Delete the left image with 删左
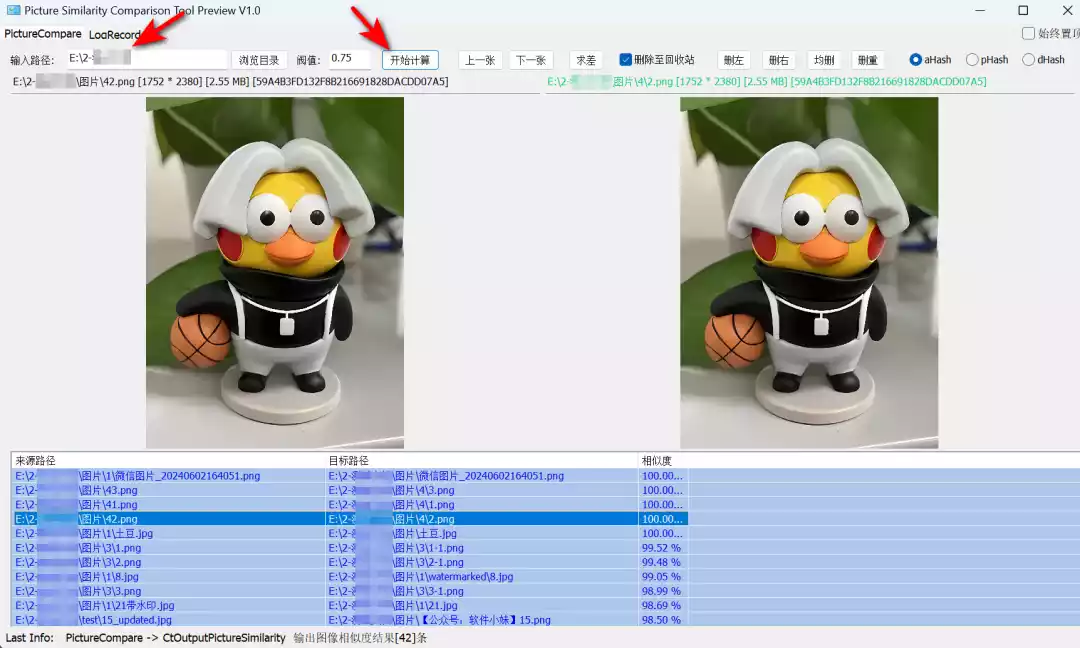Image resolution: width=1080 pixels, height=648 pixels. 734,60
